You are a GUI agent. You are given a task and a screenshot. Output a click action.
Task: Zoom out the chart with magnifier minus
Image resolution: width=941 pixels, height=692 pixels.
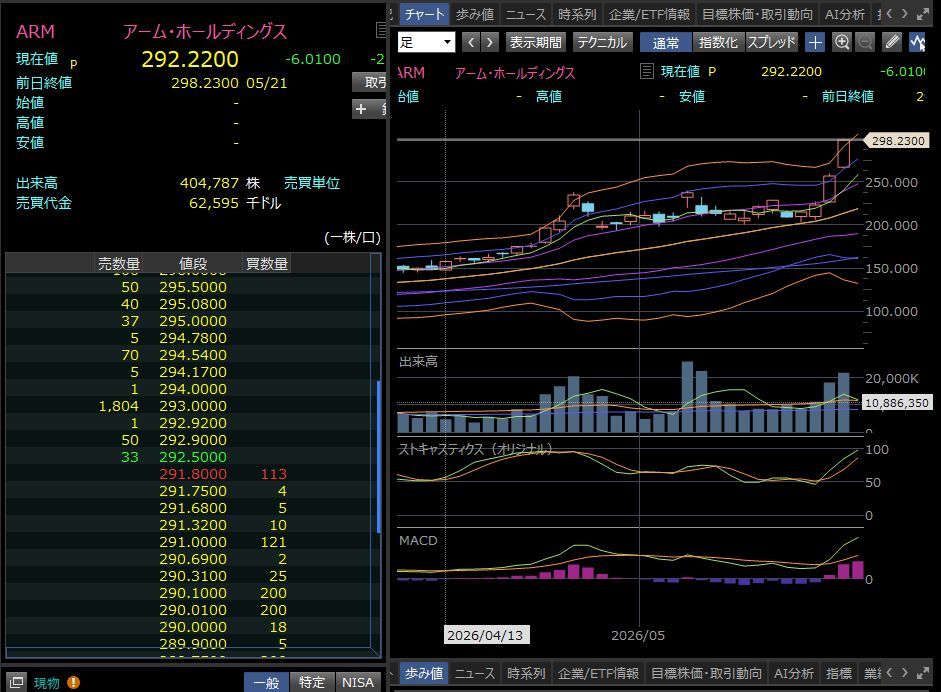pyautogui.click(x=865, y=42)
